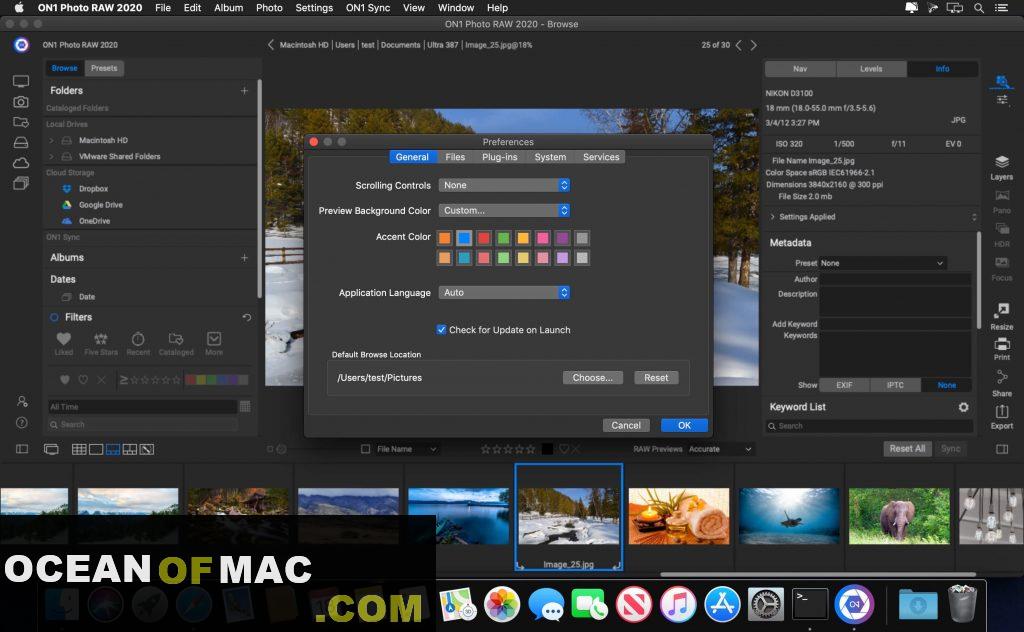This screenshot has height=632, width=1024.
Task: Add a new folder with the plus icon
Action: [x=244, y=91]
